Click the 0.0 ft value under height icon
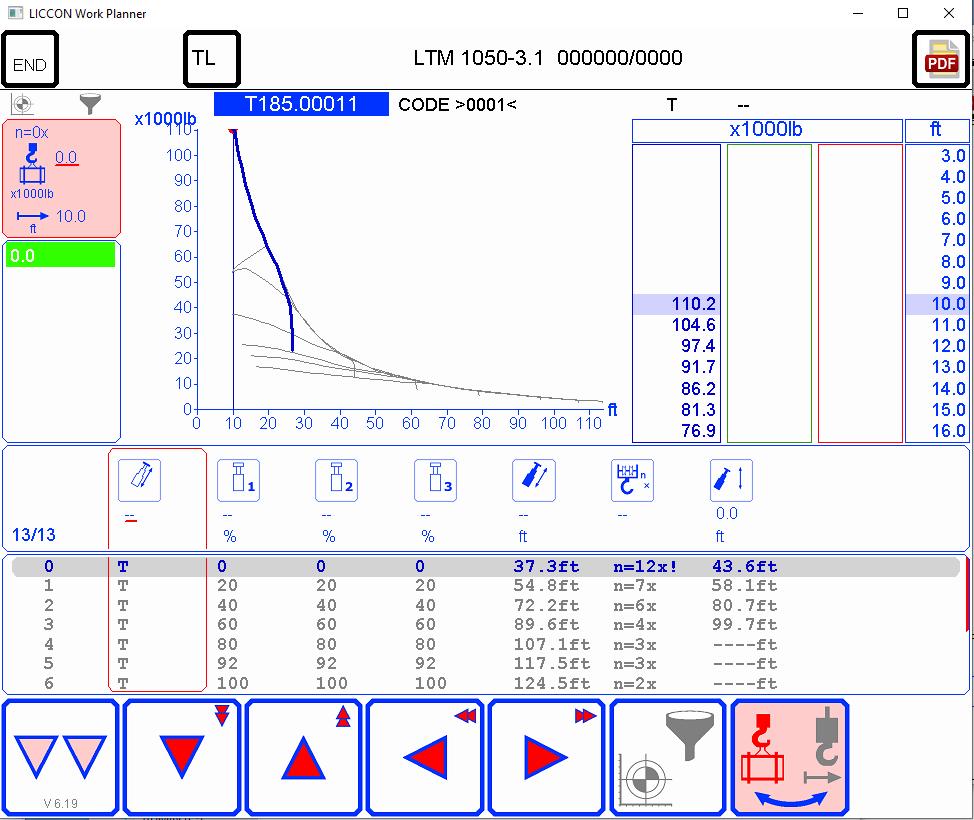The image size is (974, 820). coord(726,514)
